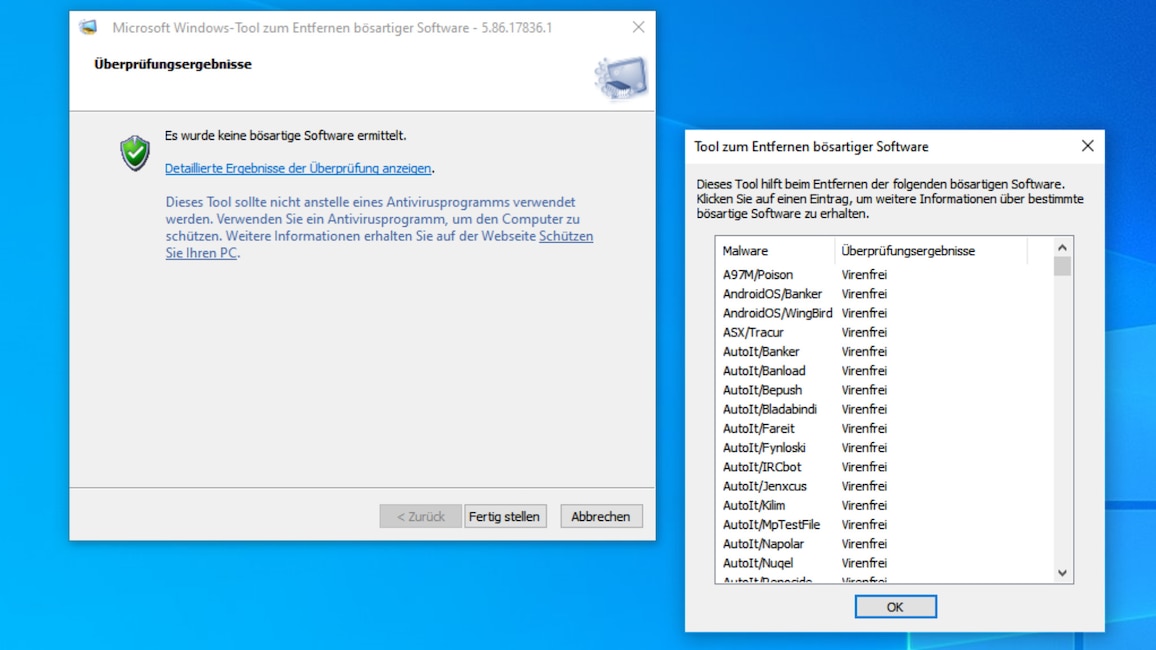The image size is (1156, 650).
Task: Select the AutoIt/Nuqel entry
Action: pyautogui.click(x=758, y=562)
